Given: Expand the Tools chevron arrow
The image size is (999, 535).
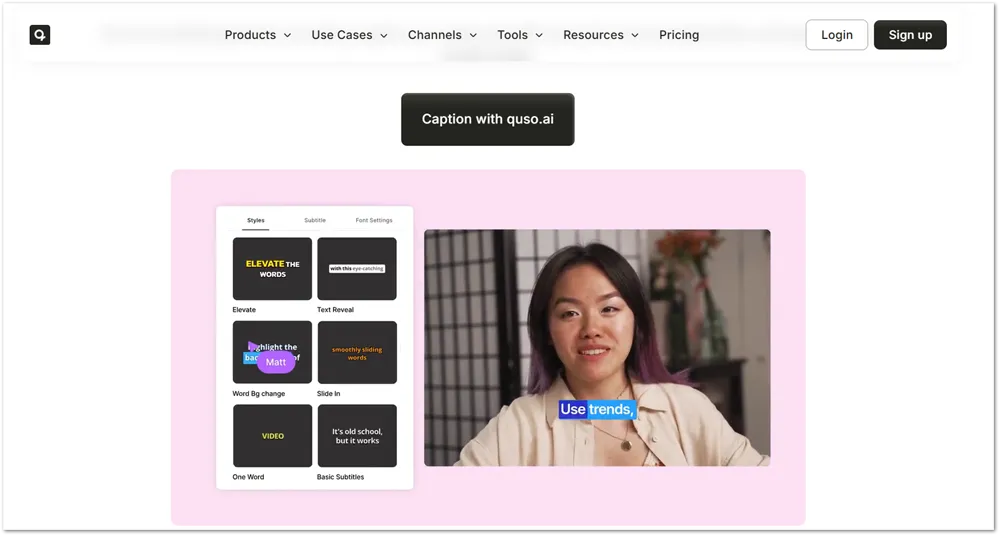Looking at the screenshot, I should pyautogui.click(x=539, y=36).
